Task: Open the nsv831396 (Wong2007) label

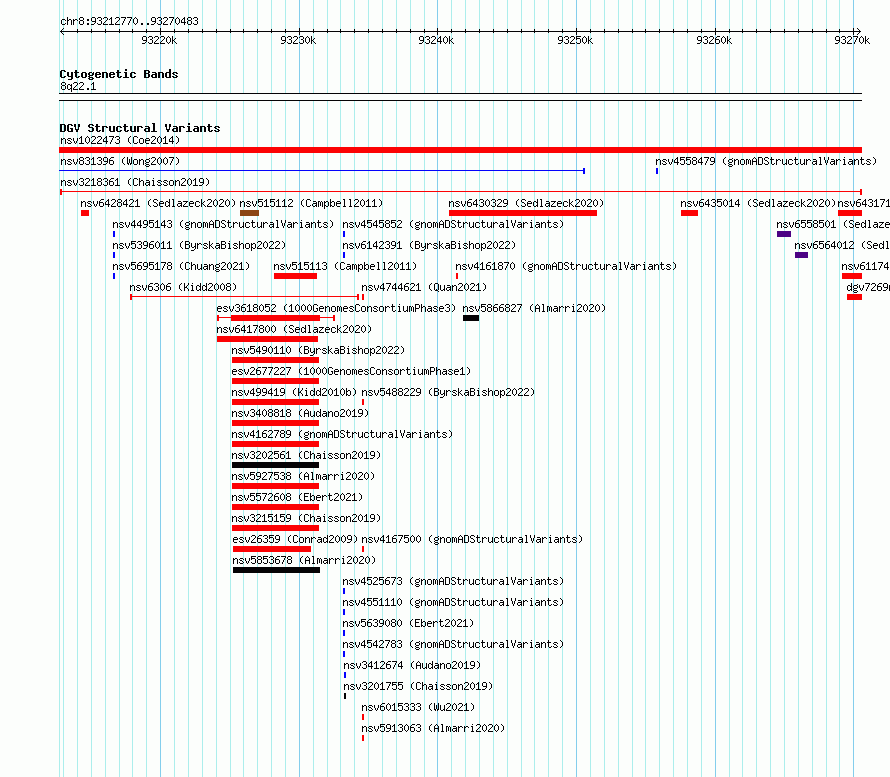Action: click(120, 161)
